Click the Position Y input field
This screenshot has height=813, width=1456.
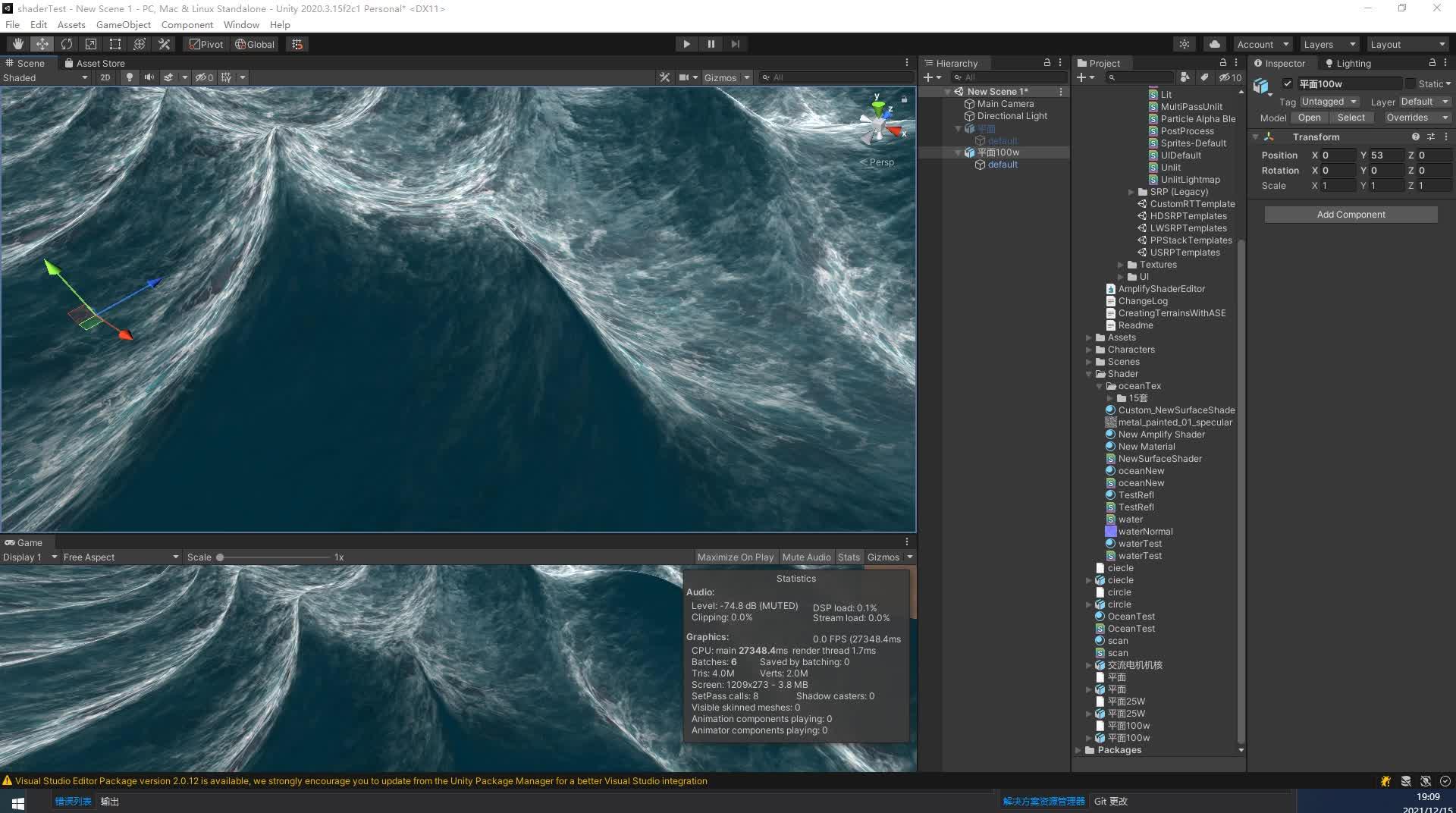click(x=1385, y=155)
